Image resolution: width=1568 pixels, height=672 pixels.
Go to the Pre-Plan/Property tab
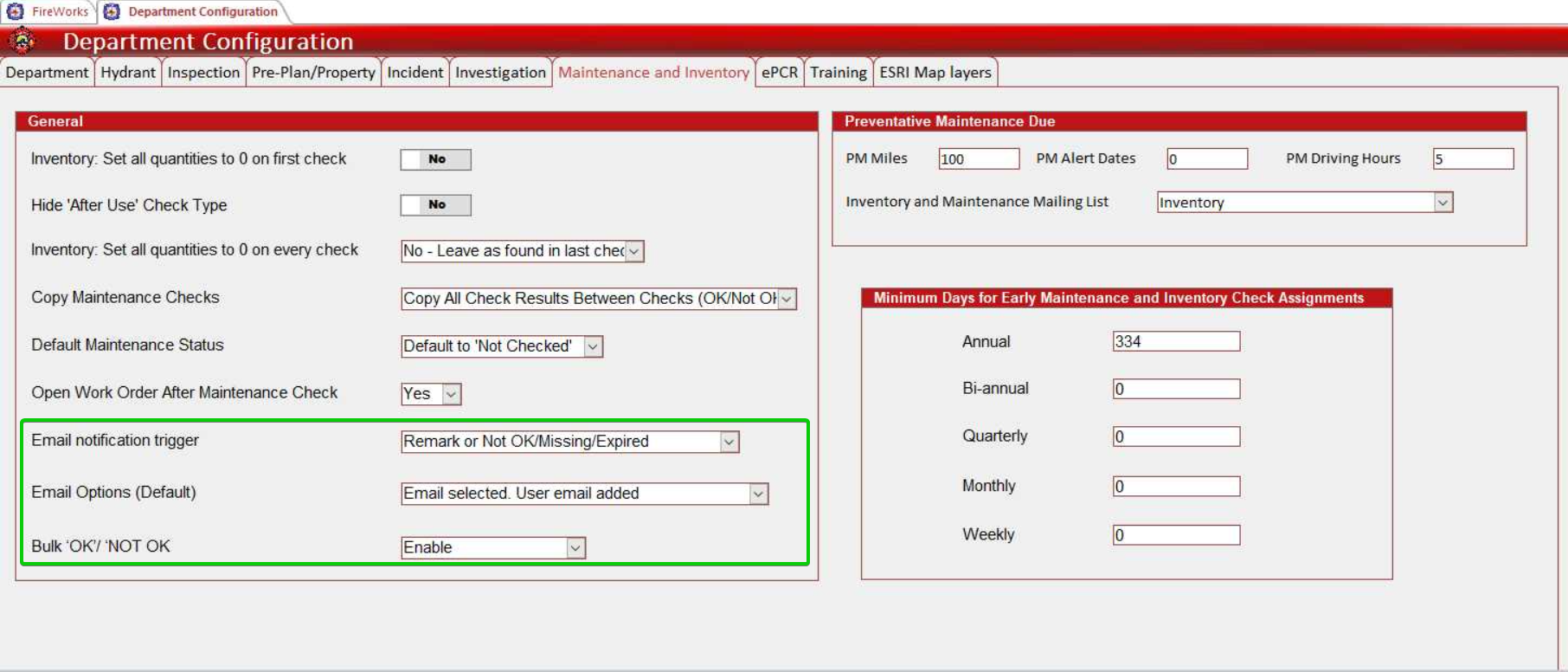point(313,73)
